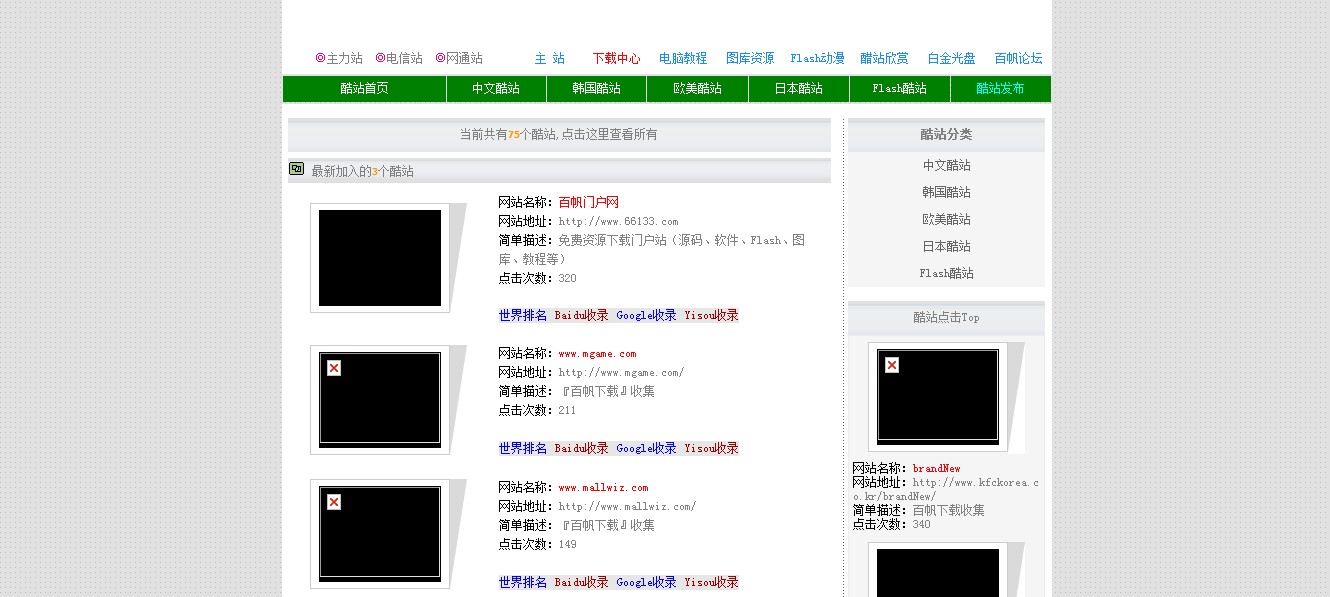Open the brandNew site name link
The height and width of the screenshot is (597, 1330).
coord(936,469)
